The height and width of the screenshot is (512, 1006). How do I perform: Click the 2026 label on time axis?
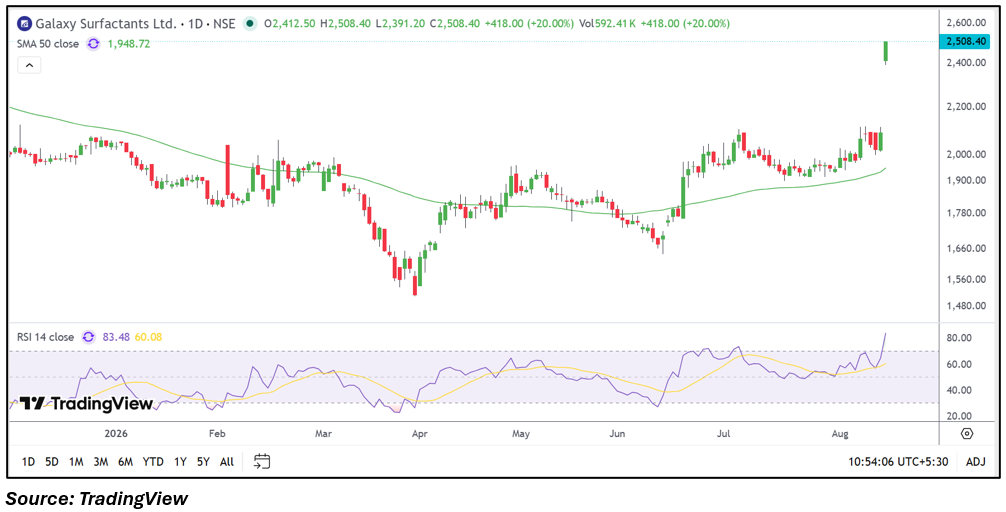[116, 434]
